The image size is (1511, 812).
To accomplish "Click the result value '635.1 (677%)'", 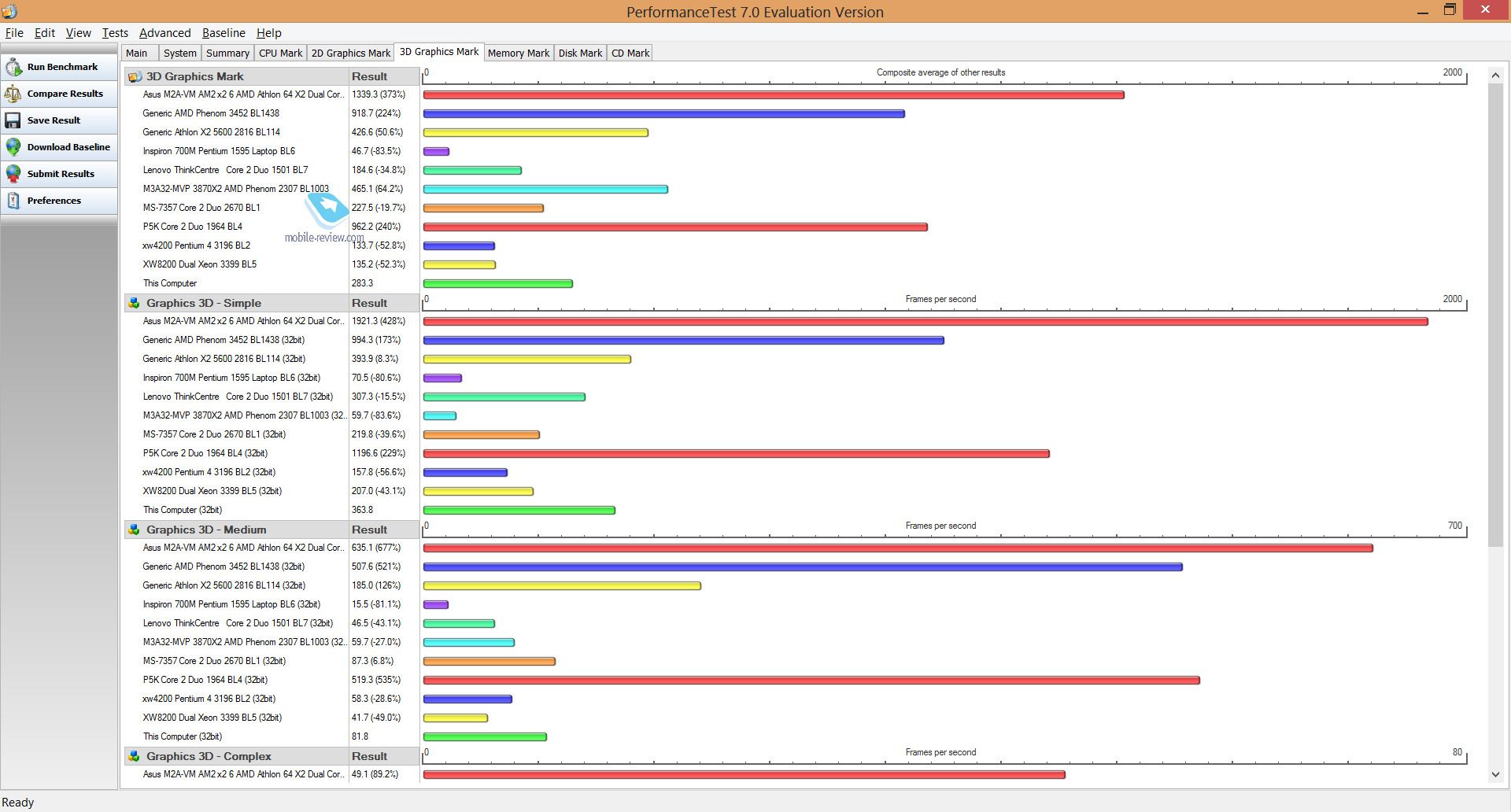I will pyautogui.click(x=376, y=548).
